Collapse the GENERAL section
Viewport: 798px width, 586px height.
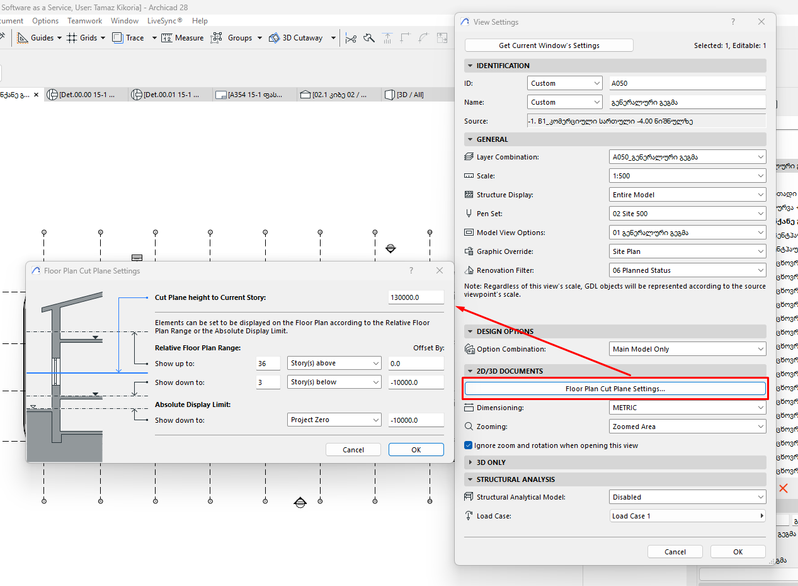470,139
